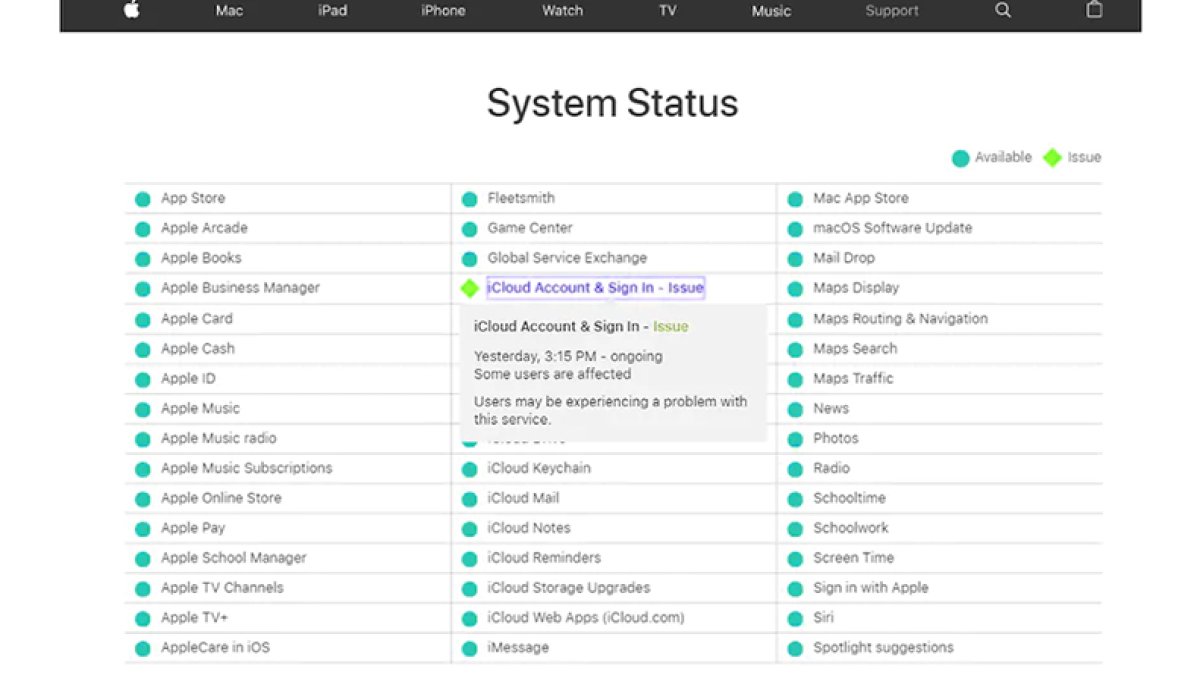Select the iCloud Notes text
This screenshot has height=675, width=1200.
[529, 528]
